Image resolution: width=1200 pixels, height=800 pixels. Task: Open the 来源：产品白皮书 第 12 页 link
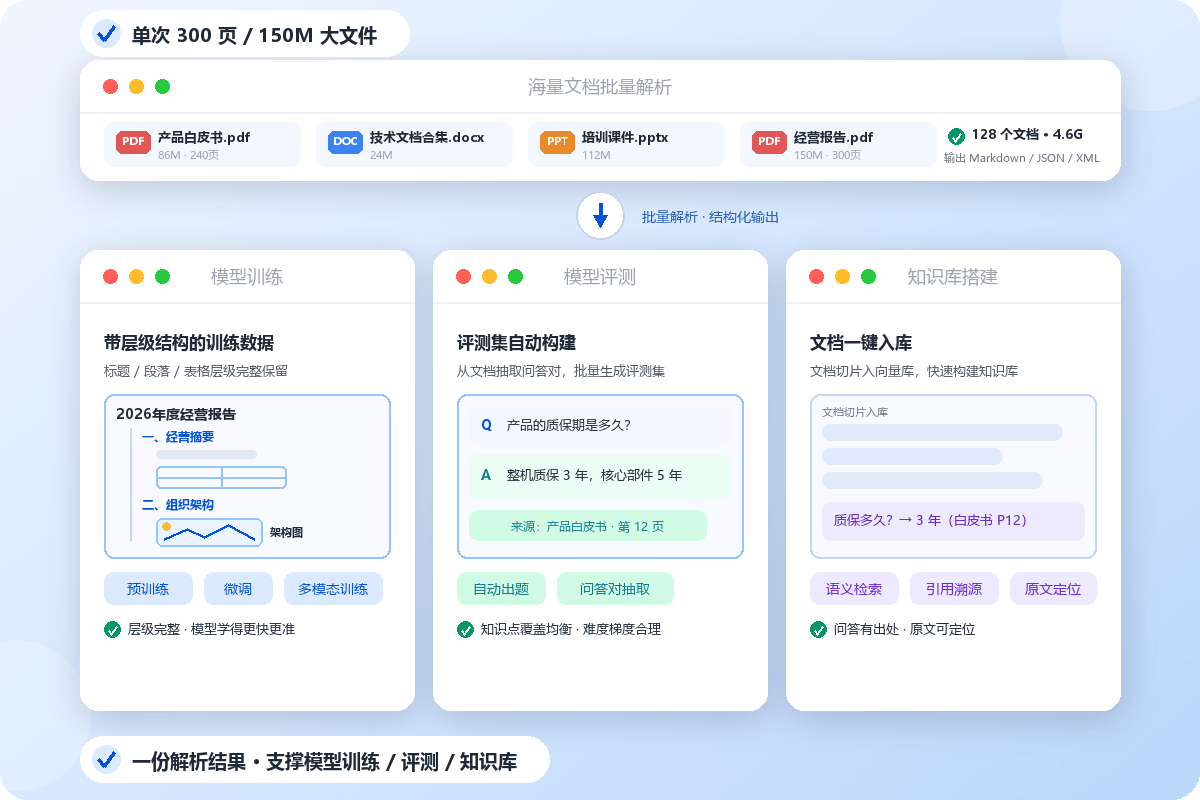588,526
